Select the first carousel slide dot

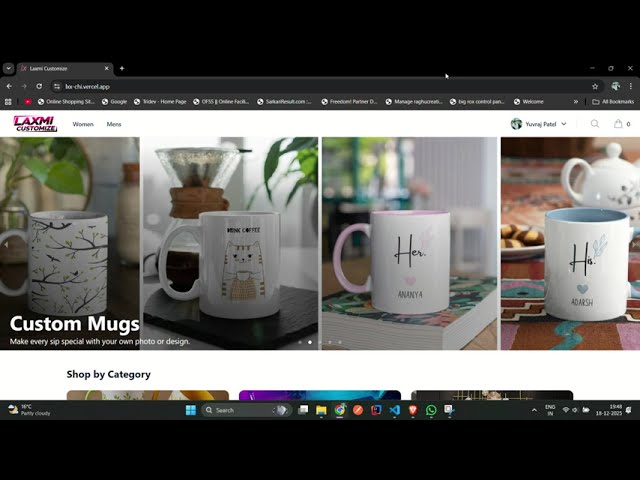(300, 342)
